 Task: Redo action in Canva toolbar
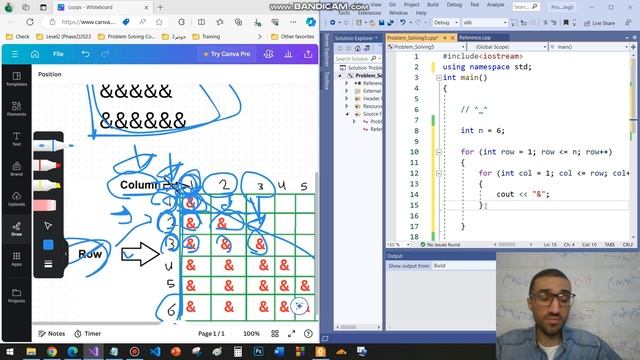(105, 54)
